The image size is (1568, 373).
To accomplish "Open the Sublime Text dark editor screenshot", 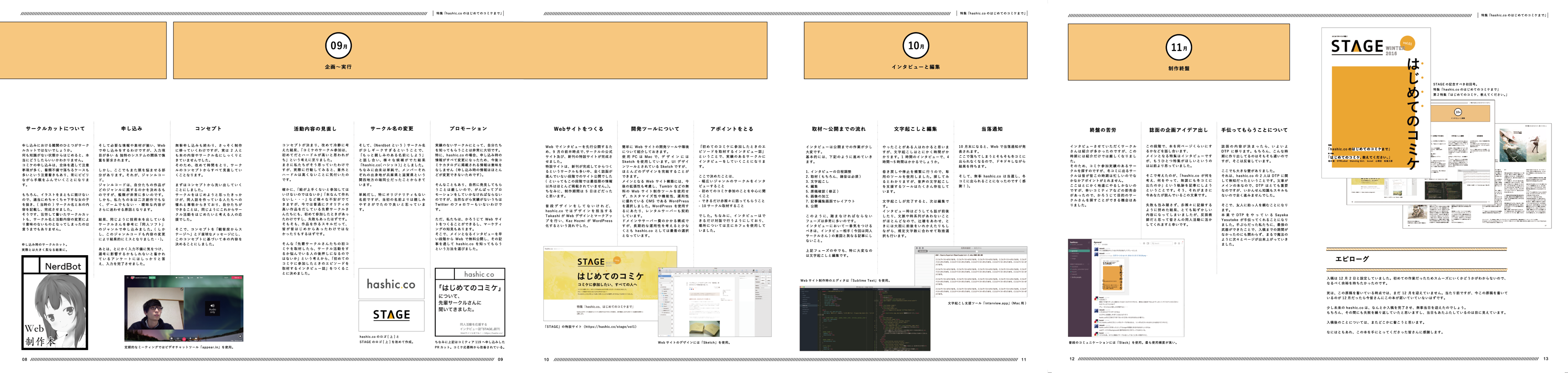I will tap(866, 318).
